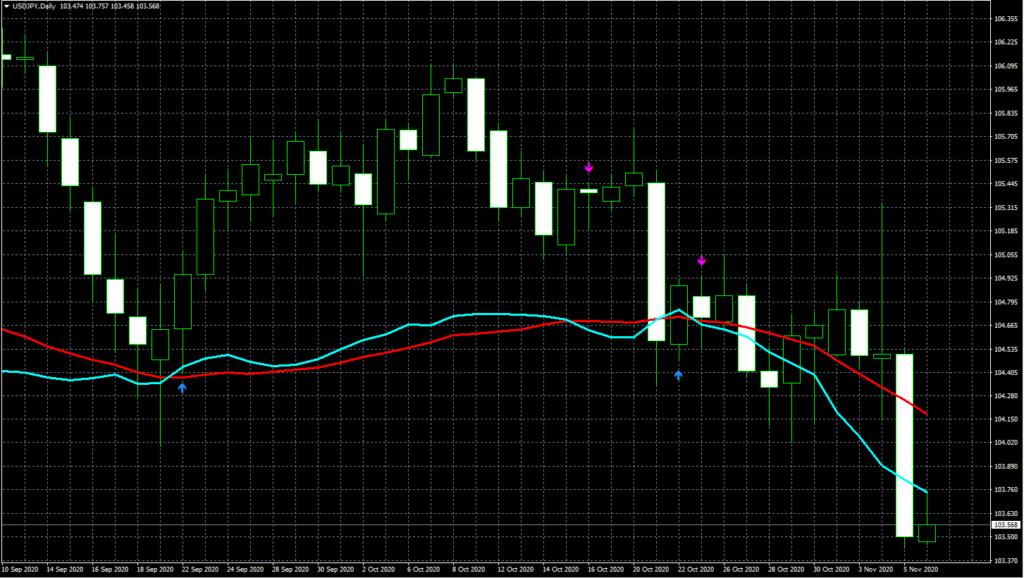Click the USDJPY,Daily chart title text
The image size is (1024, 578).
pos(36,7)
